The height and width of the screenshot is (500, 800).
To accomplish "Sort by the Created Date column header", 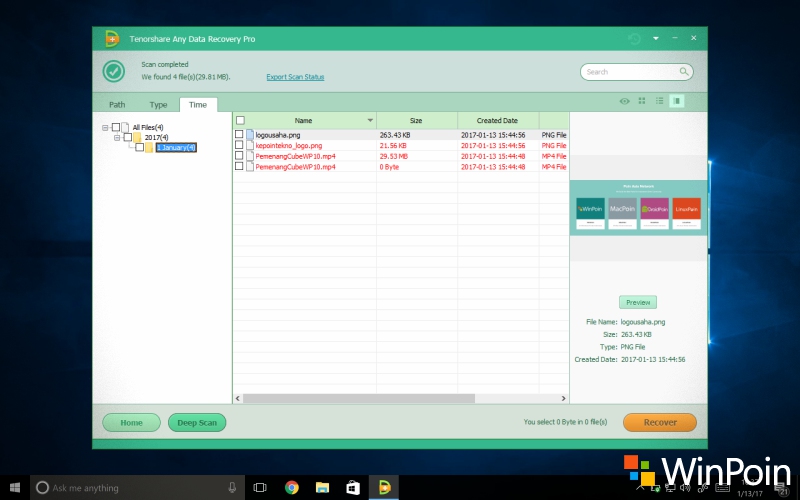I will pyautogui.click(x=497, y=121).
